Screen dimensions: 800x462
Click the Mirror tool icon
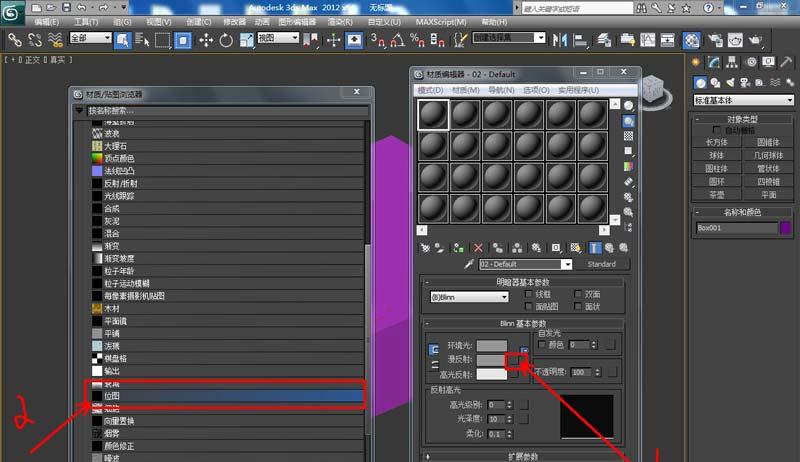[560, 40]
